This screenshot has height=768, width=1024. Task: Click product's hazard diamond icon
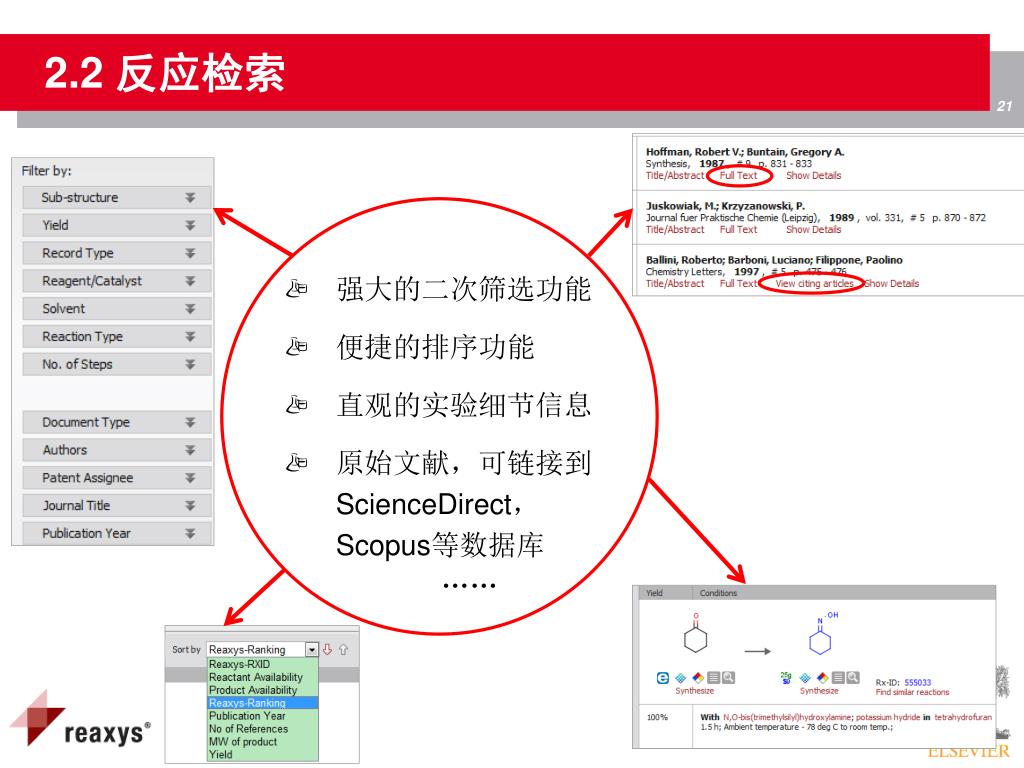coord(822,678)
